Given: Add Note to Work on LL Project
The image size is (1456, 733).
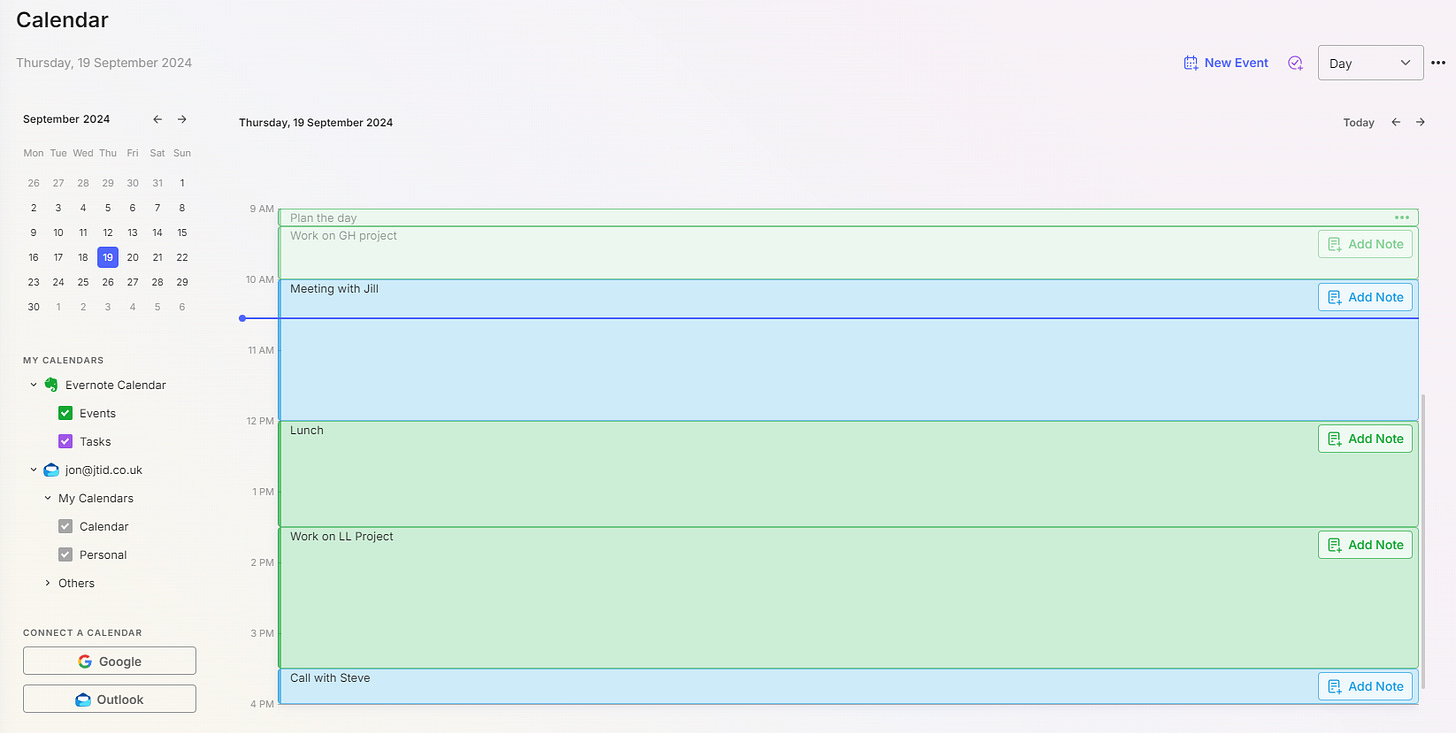Looking at the screenshot, I should click(x=1365, y=545).
